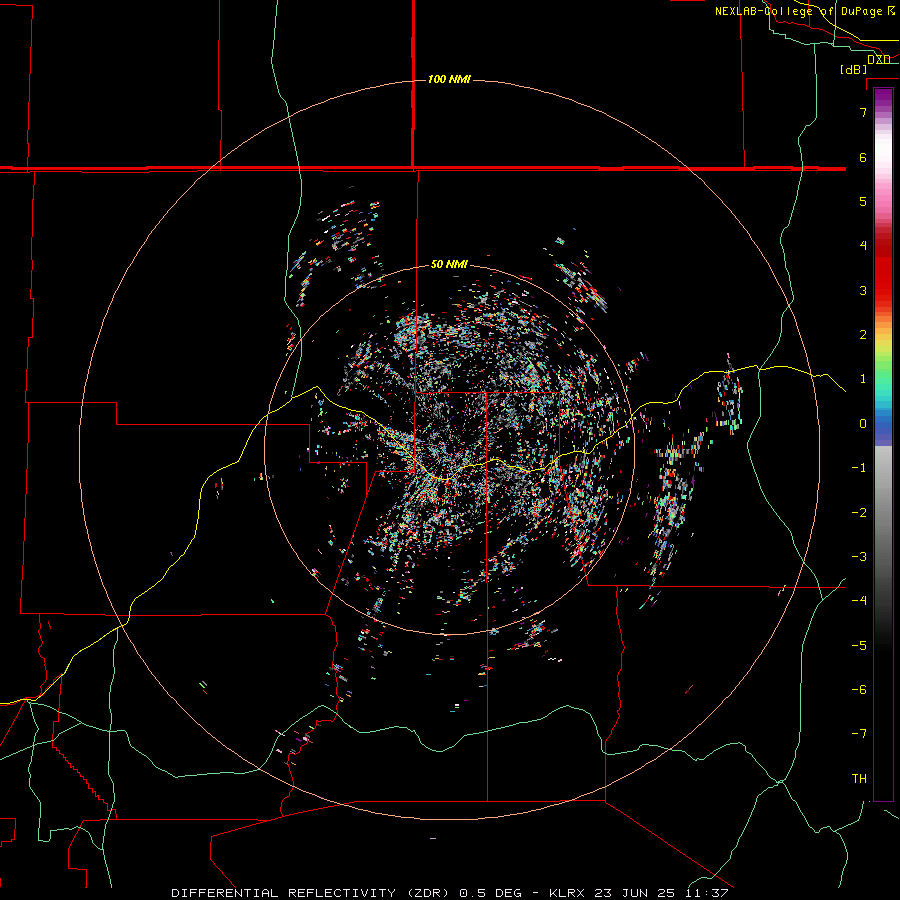
Task: Click the "100 NMI" range ring label
Action: click(x=449, y=79)
